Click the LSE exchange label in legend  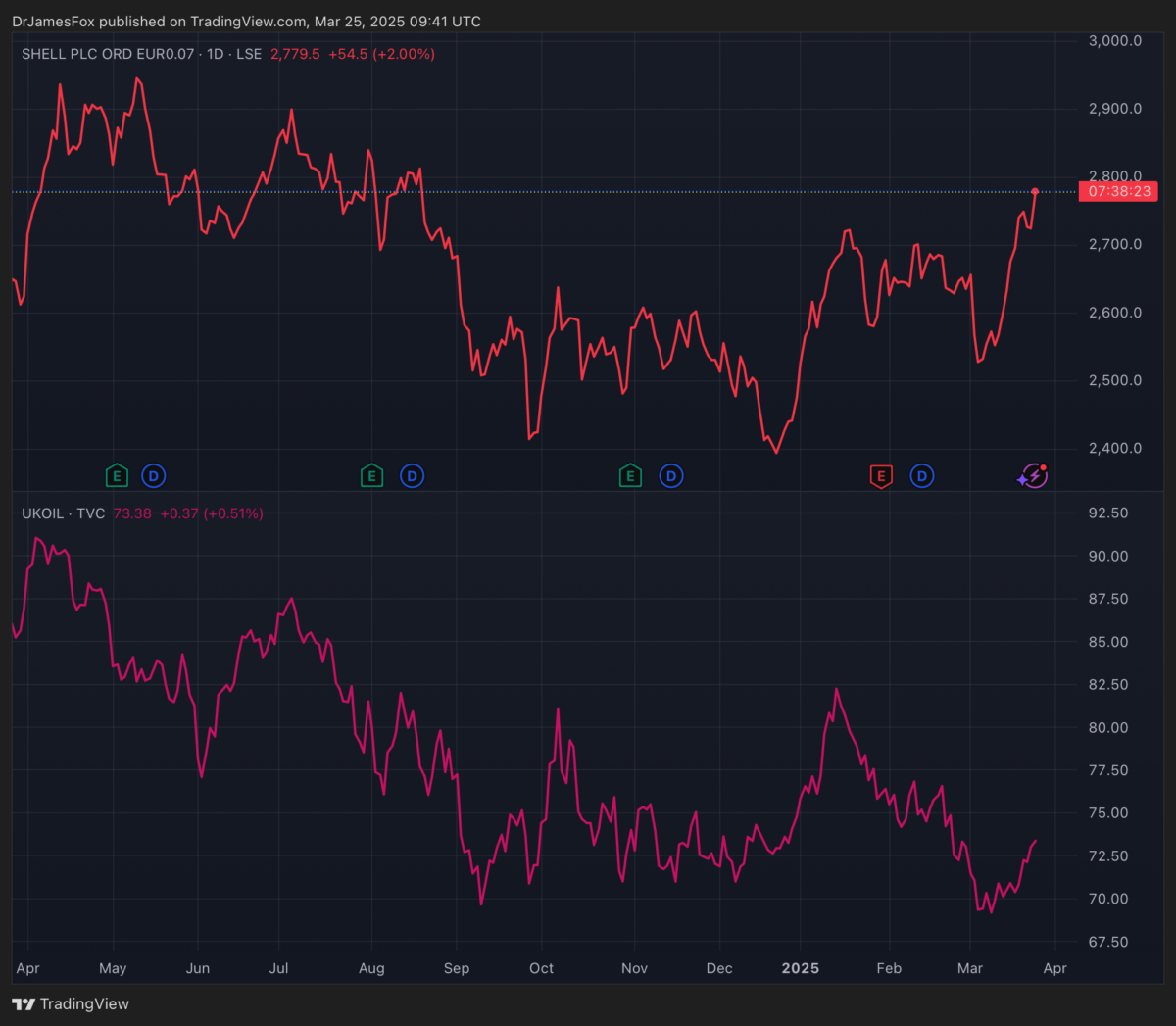[x=249, y=54]
